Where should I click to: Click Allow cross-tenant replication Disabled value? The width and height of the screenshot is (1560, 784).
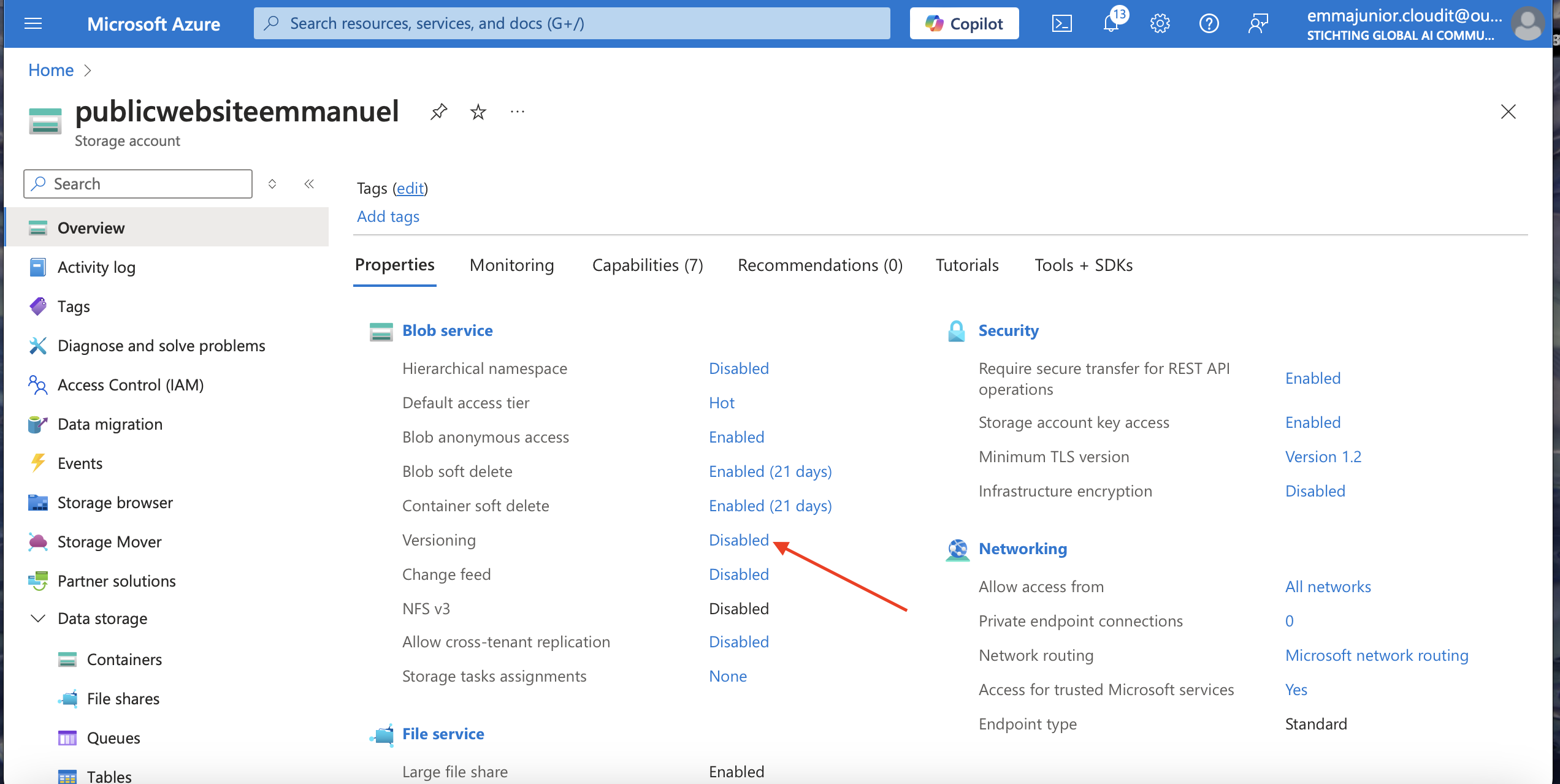pos(739,642)
